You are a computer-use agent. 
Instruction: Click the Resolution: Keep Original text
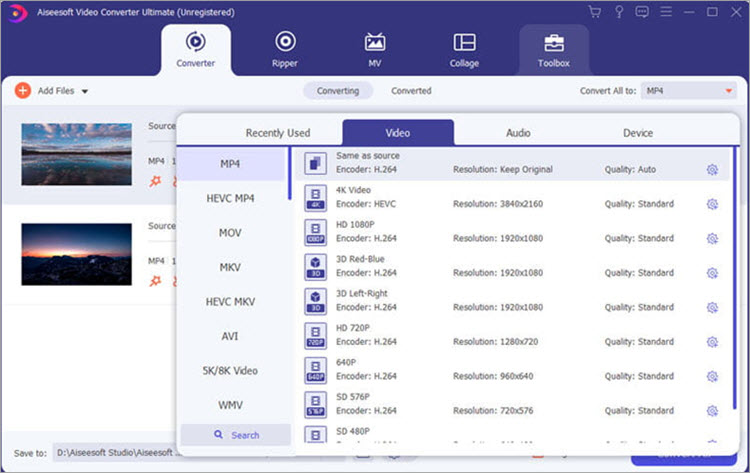[503, 169]
